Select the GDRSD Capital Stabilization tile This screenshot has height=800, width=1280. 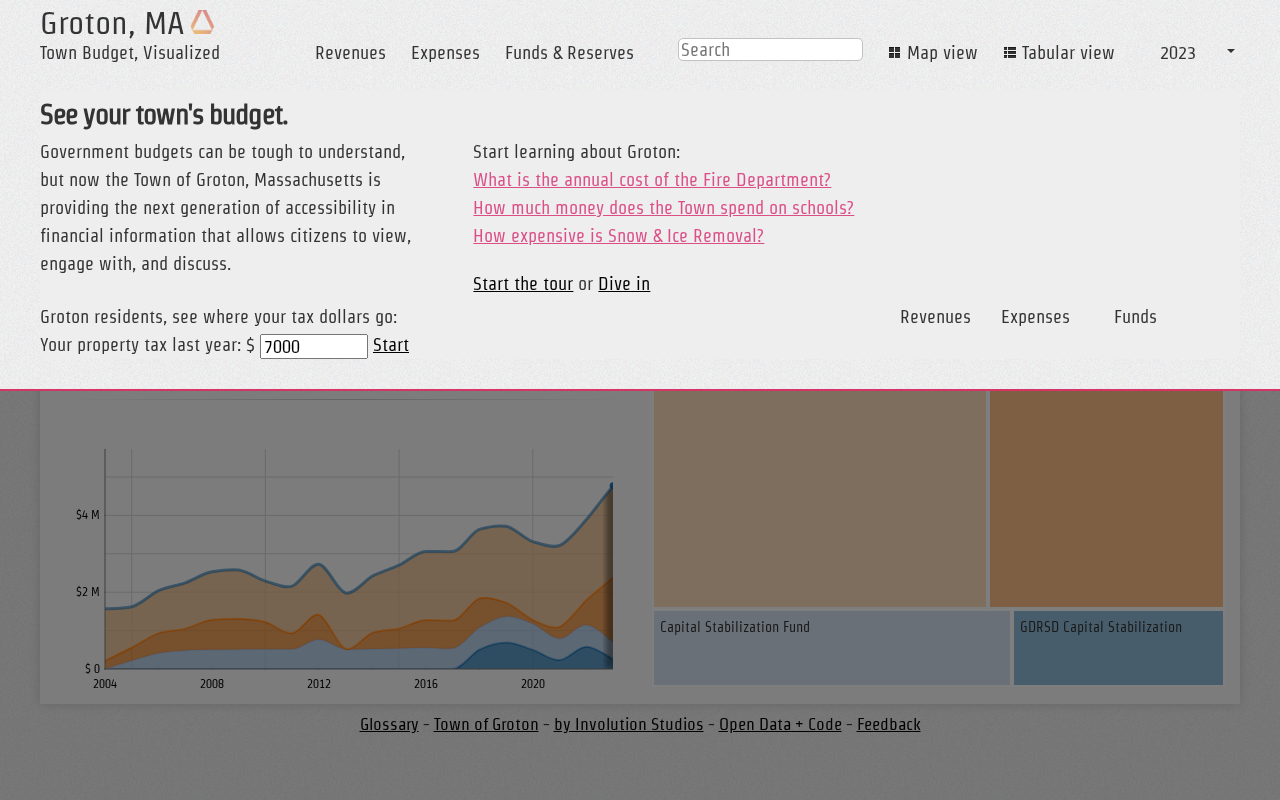coord(1118,648)
